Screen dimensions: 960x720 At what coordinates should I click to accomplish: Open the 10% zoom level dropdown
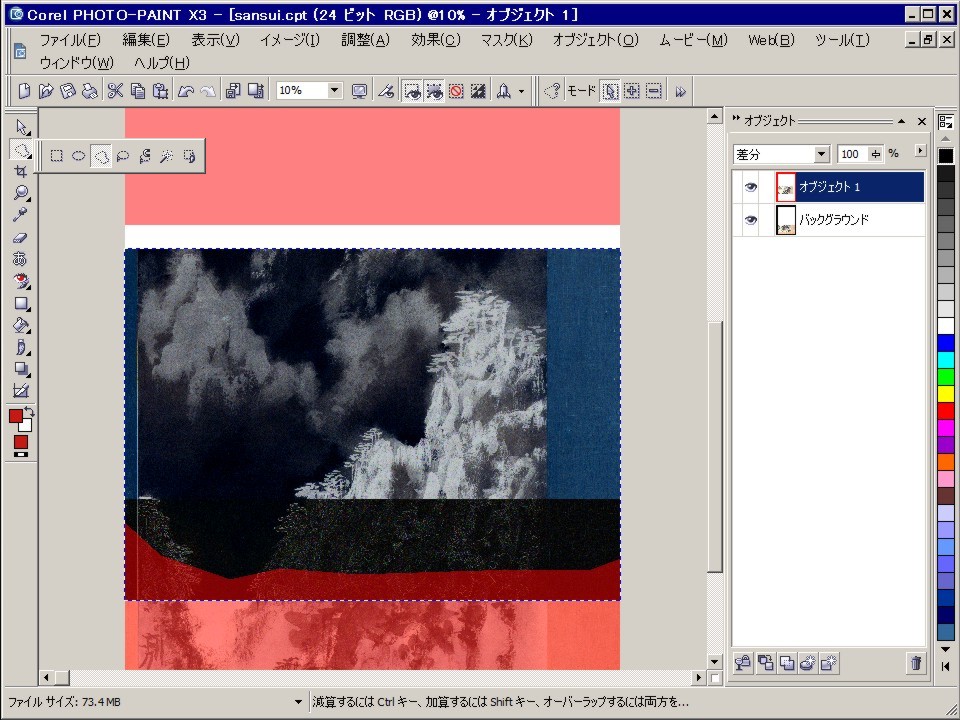[x=334, y=91]
